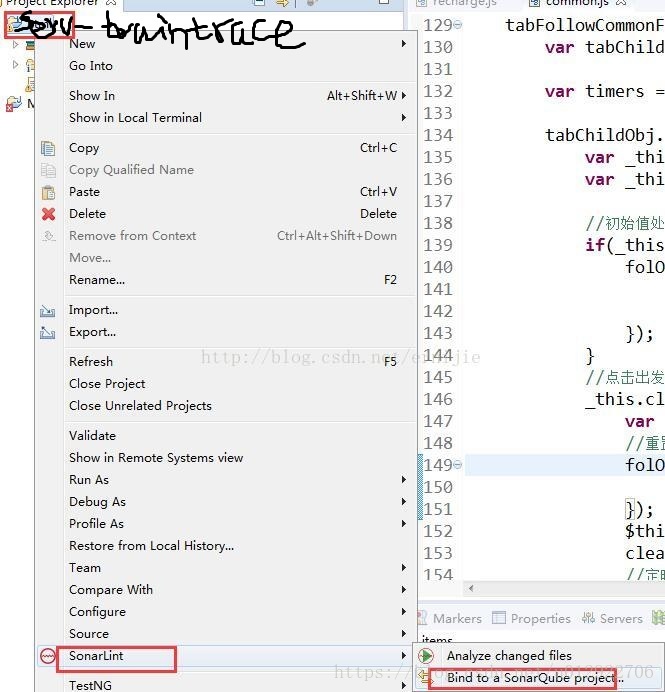Click the Properties view icon in bottom panel
This screenshot has width=665, height=692.
(x=499, y=618)
